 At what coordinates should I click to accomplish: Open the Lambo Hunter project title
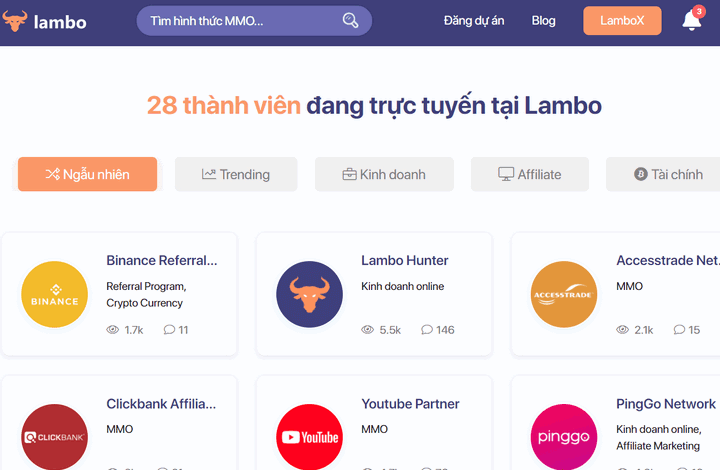(405, 260)
